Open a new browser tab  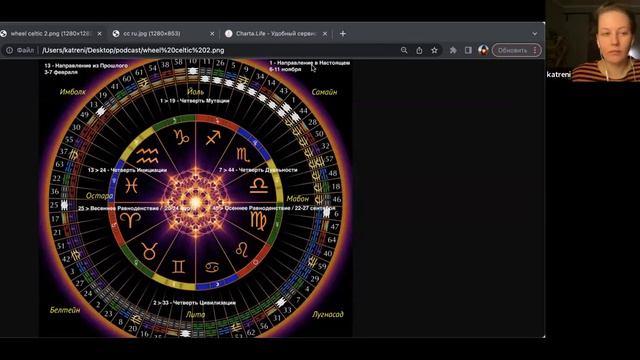click(x=343, y=34)
